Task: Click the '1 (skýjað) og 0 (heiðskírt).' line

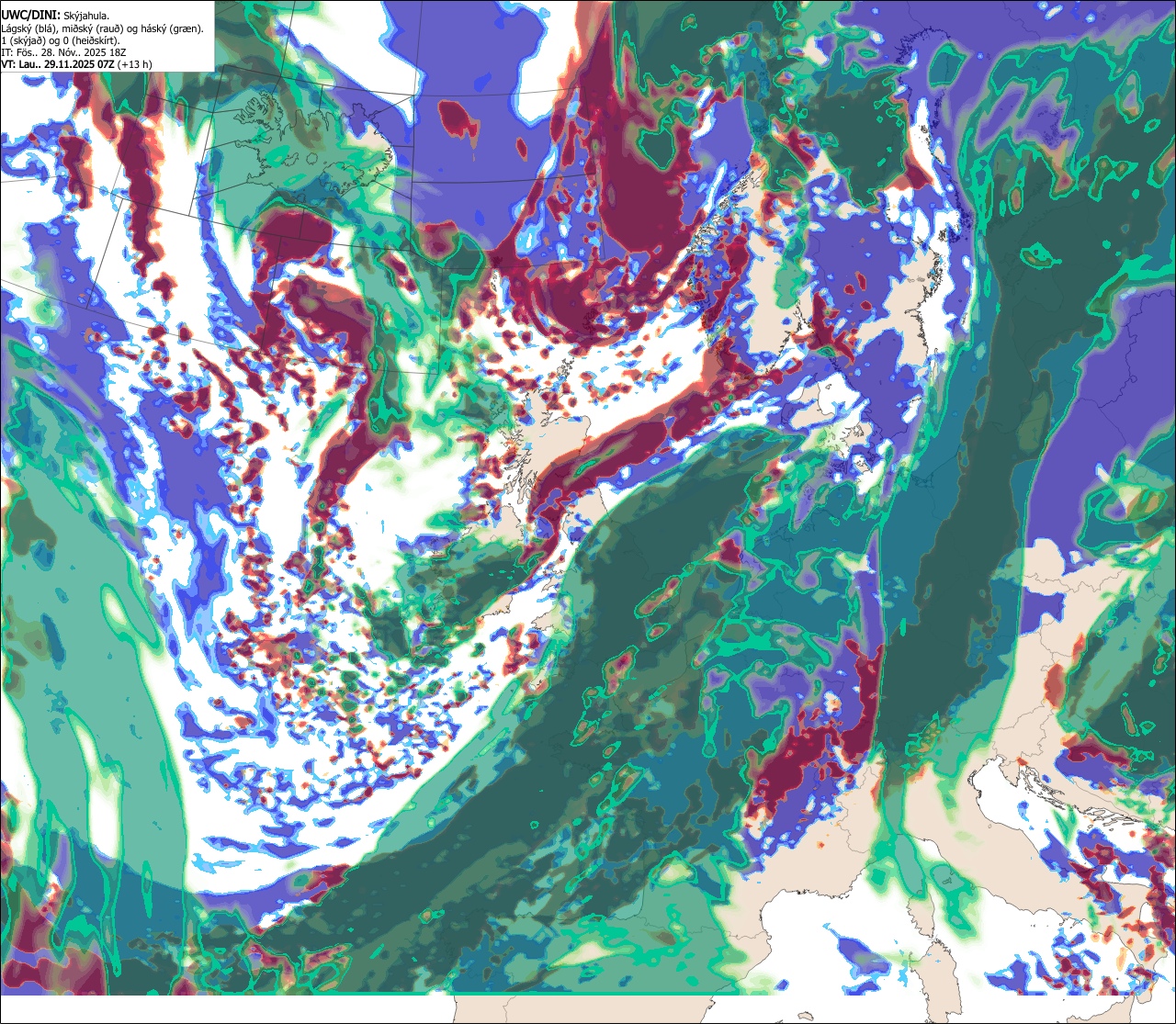Action: [x=61, y=39]
